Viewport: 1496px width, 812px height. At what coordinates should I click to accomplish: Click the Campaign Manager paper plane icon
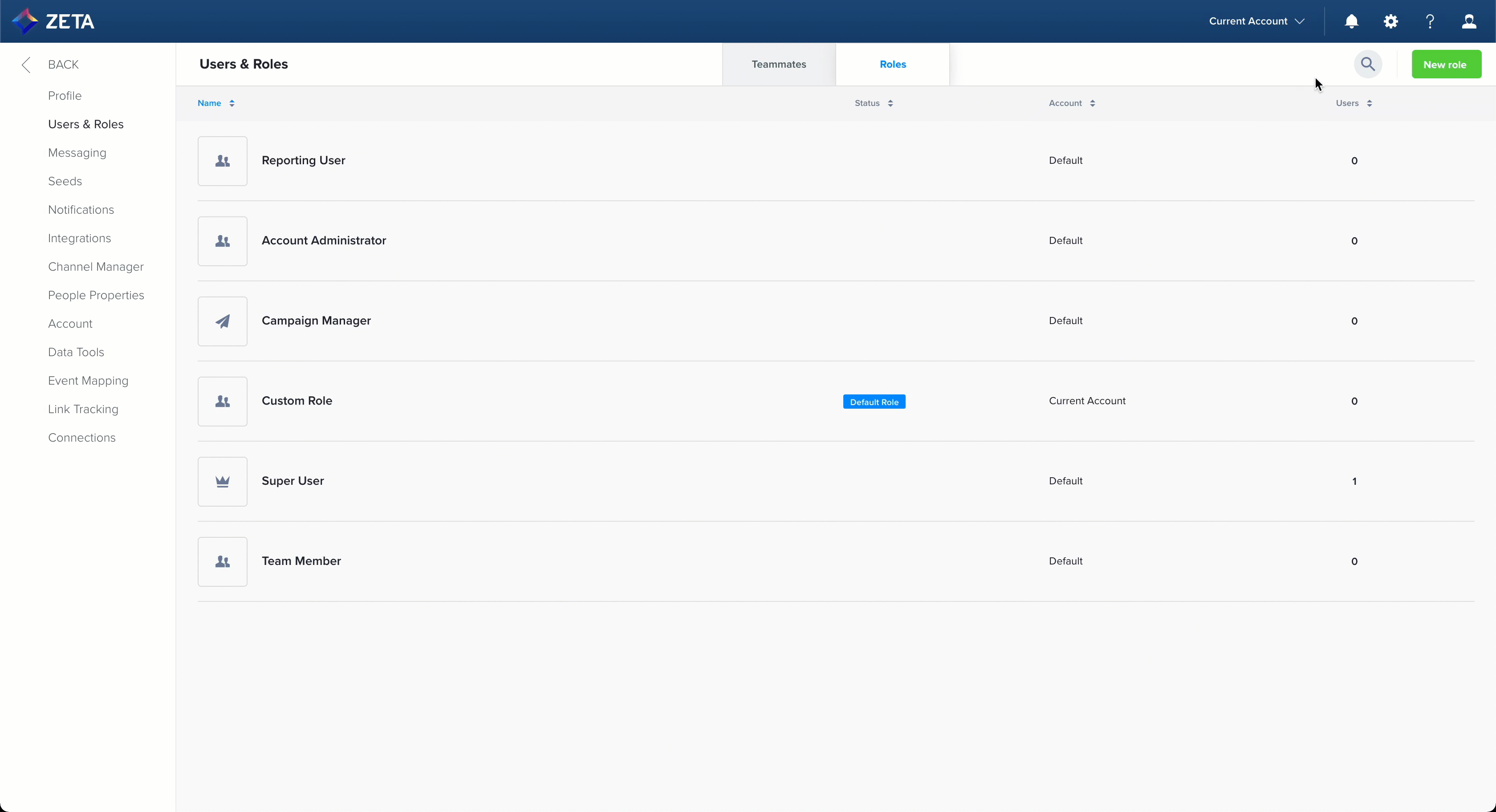pos(223,321)
